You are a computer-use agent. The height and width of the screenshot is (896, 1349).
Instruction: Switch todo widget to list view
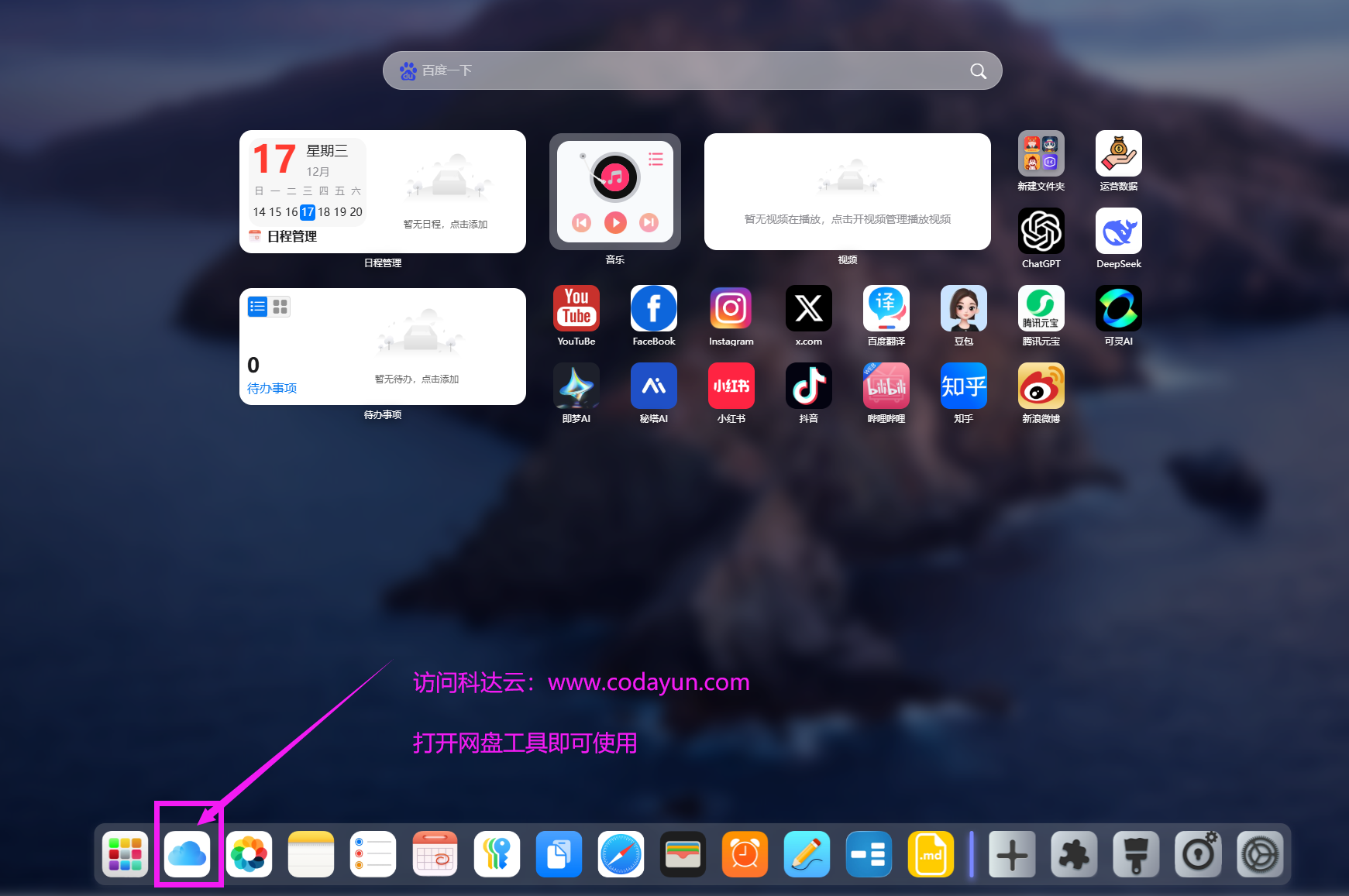(257, 307)
